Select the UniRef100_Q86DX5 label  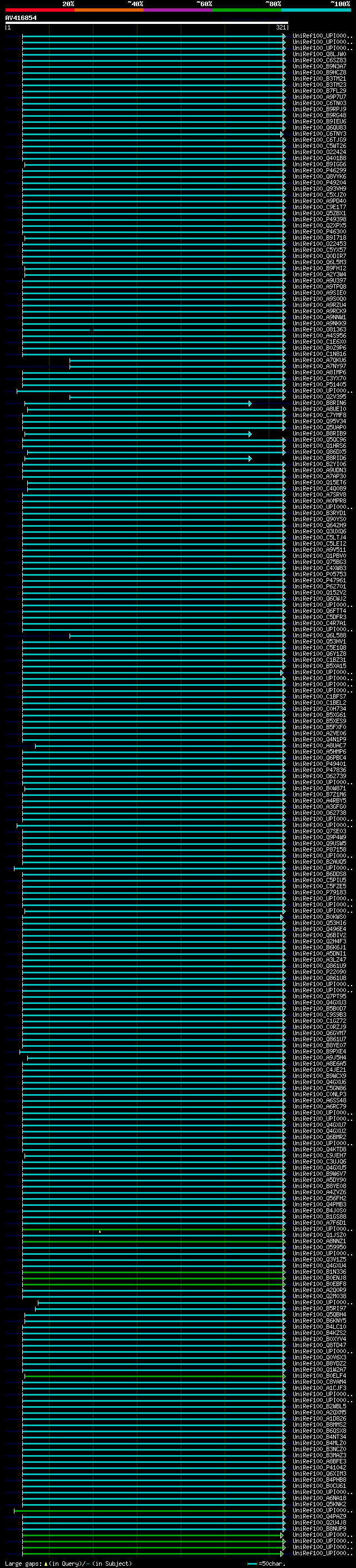(319, 452)
